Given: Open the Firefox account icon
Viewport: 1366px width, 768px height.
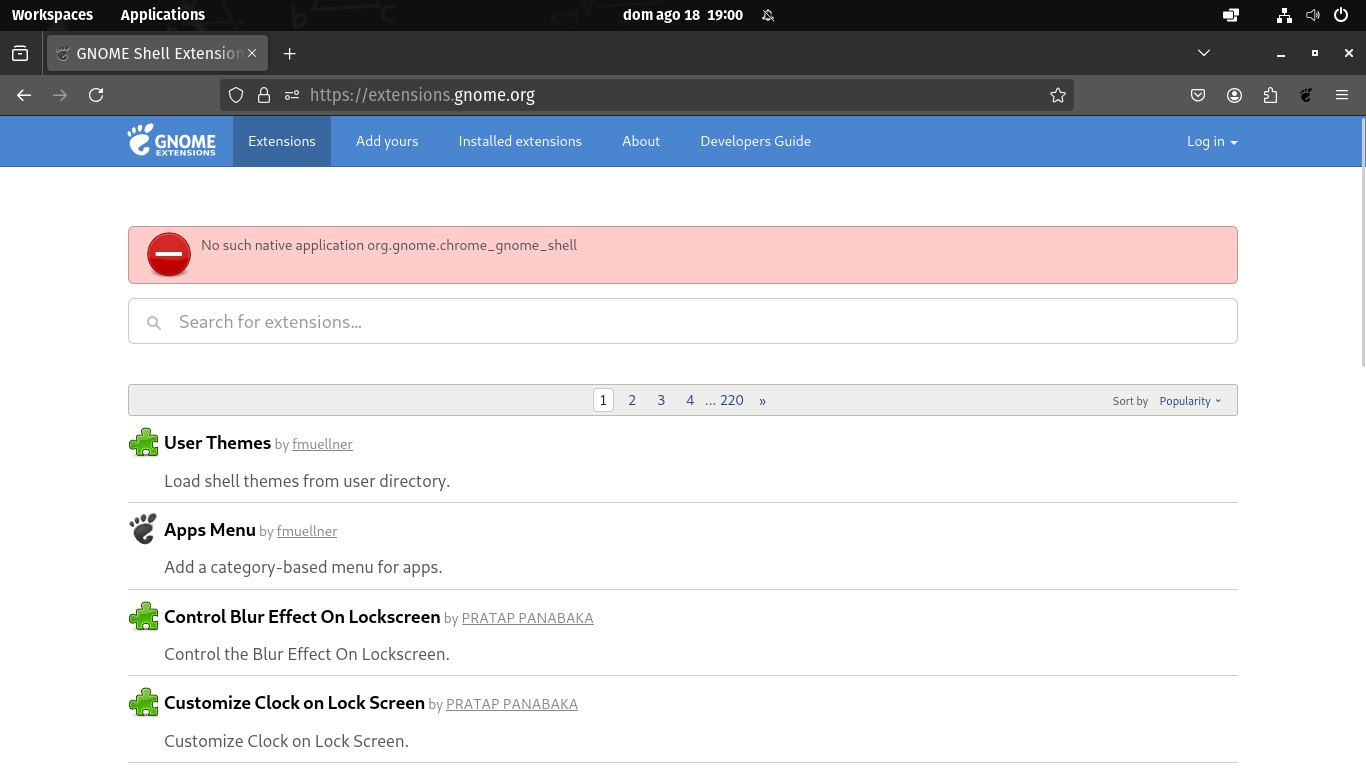Looking at the screenshot, I should coord(1234,95).
